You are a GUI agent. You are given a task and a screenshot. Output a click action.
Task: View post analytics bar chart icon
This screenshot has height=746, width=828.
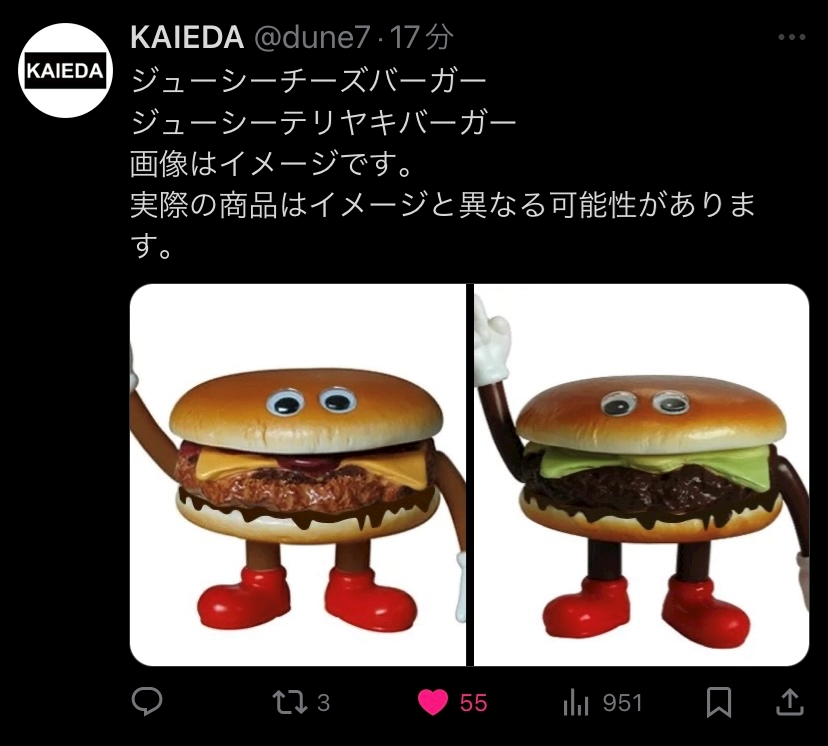576,703
